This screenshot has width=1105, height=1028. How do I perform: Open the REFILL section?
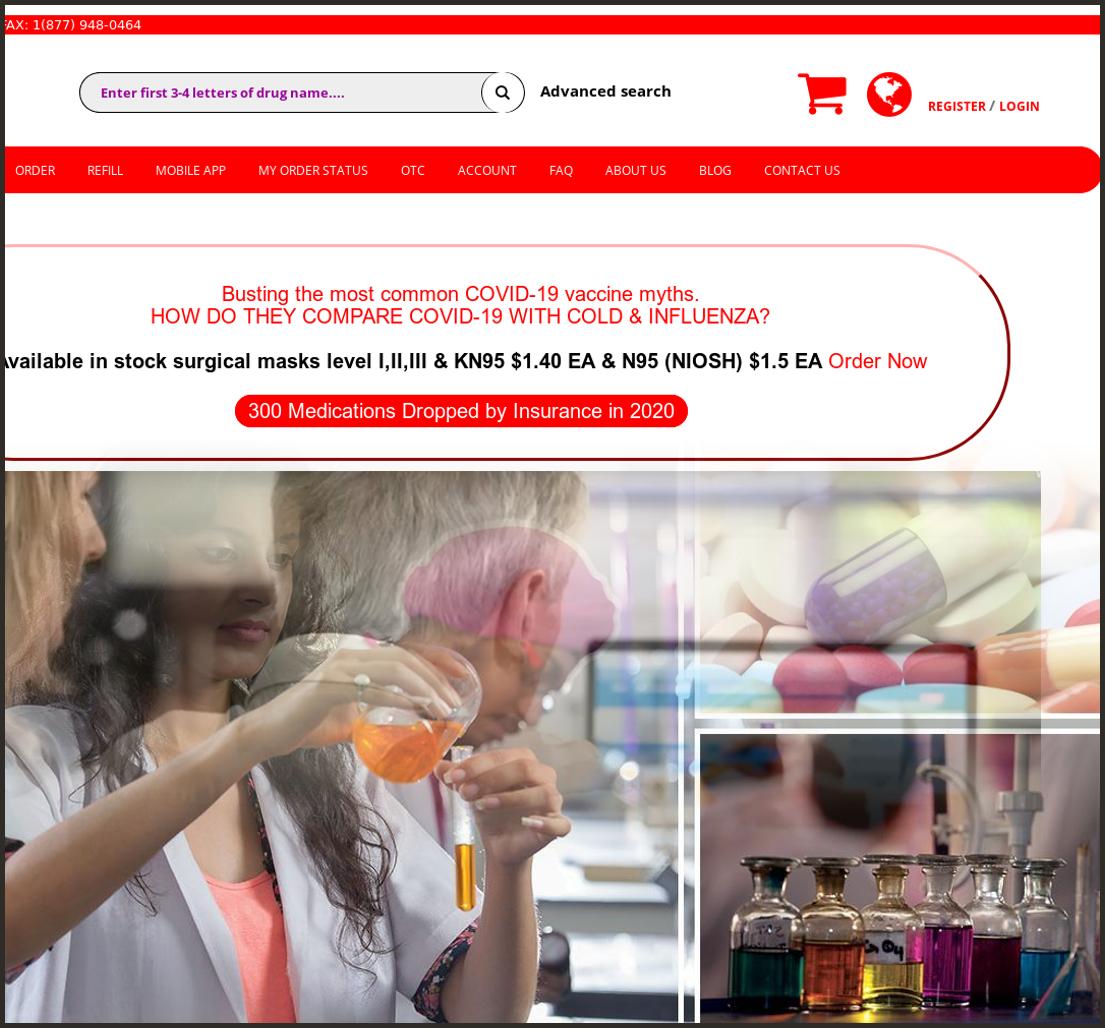[x=105, y=170]
